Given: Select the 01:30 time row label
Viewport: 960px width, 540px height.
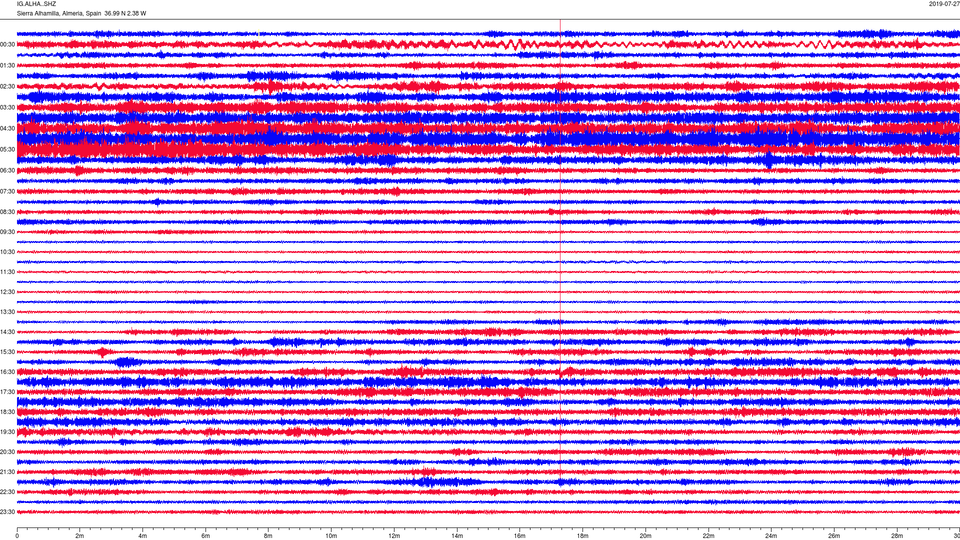Looking at the screenshot, I should [x=7, y=66].
